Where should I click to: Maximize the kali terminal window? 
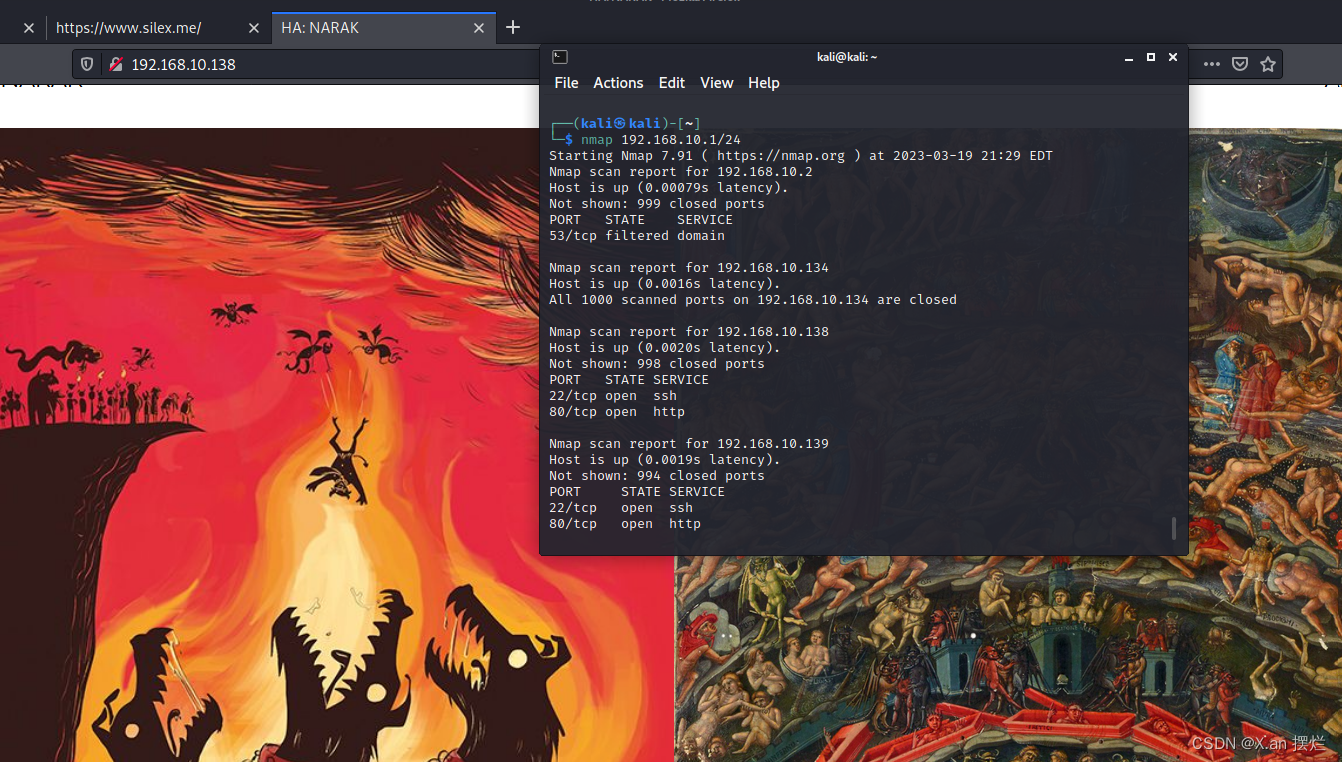[x=1151, y=57]
